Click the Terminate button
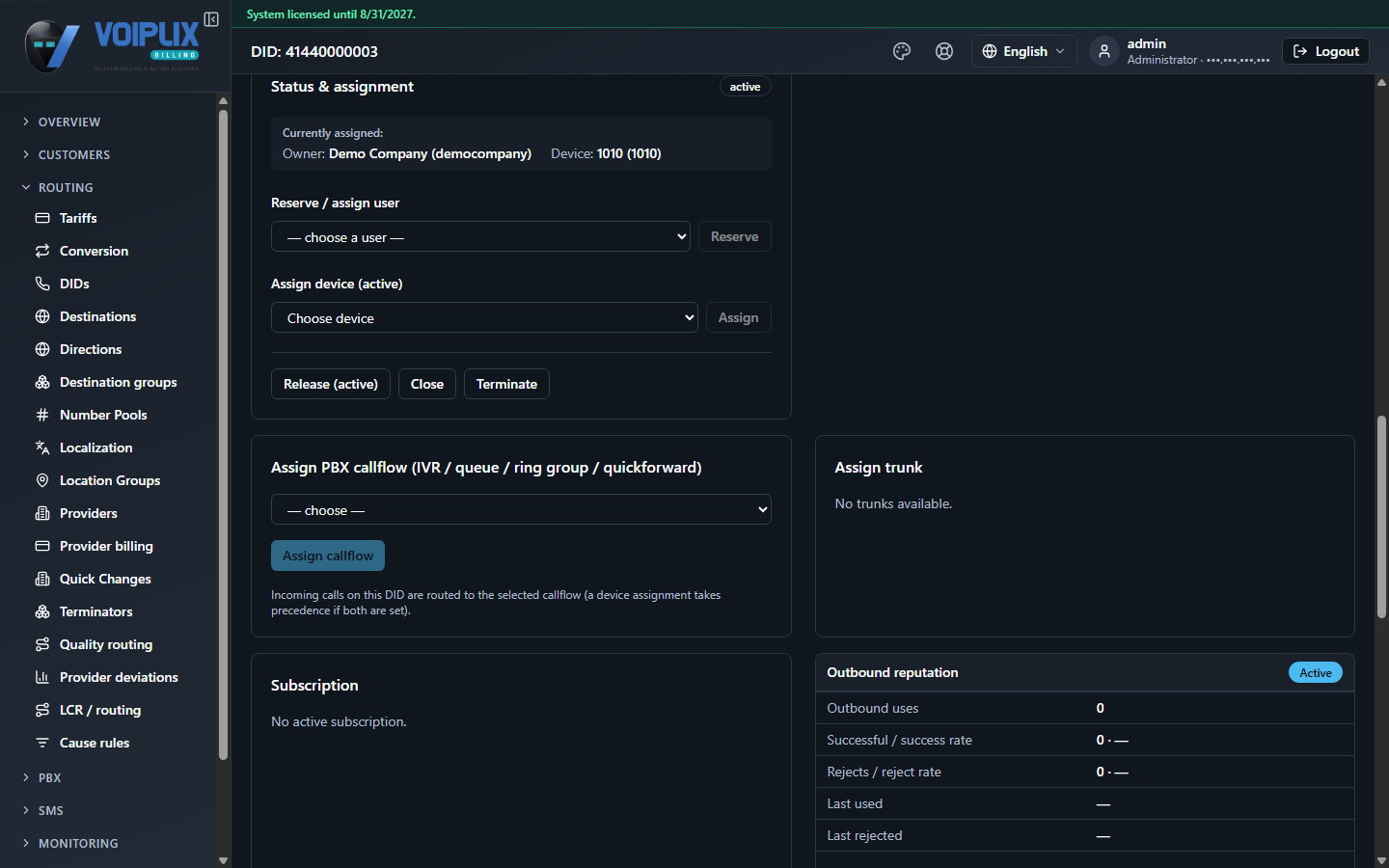Viewport: 1389px width, 868px height. [x=506, y=384]
